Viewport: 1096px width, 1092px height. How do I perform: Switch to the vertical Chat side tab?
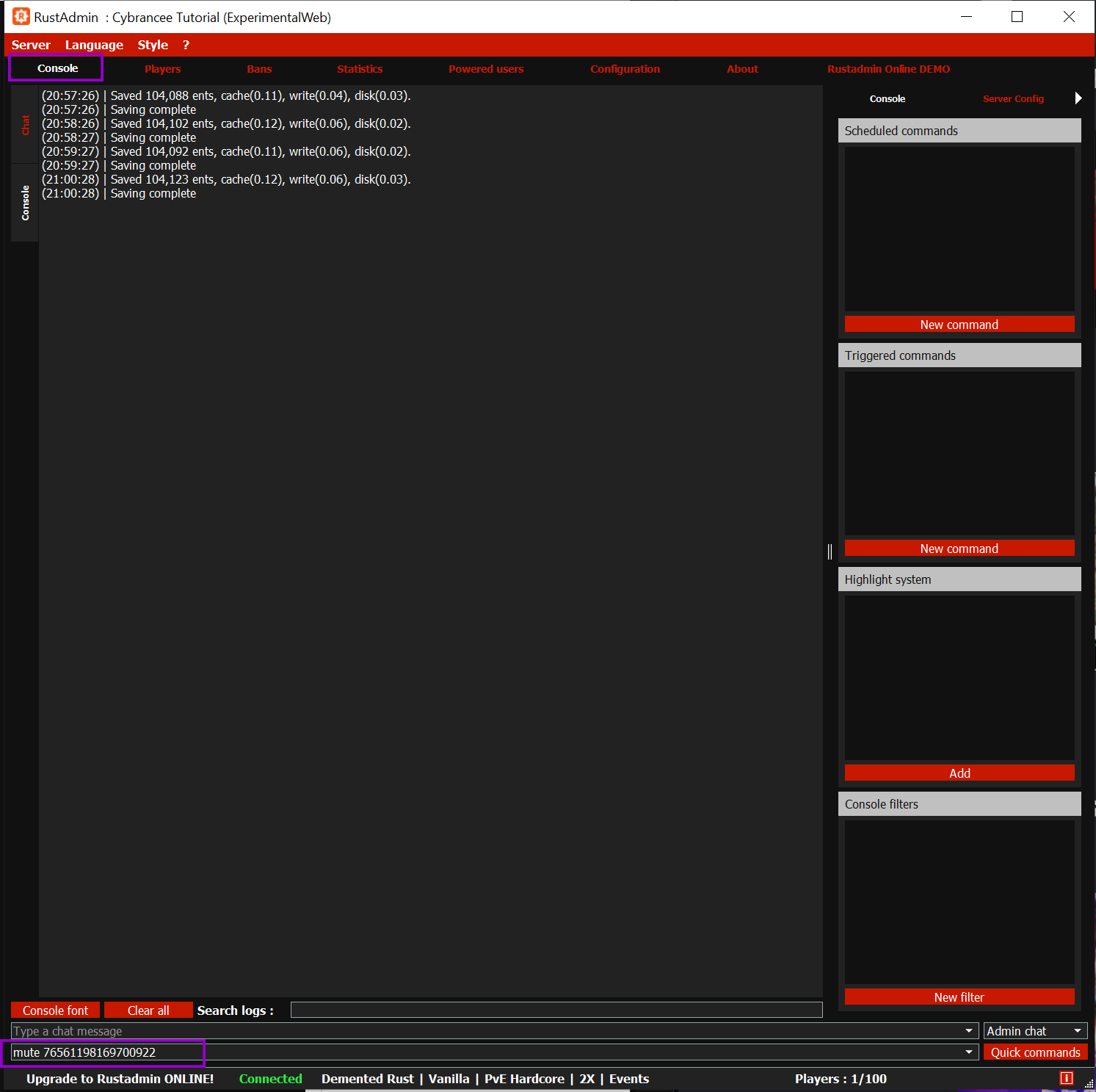click(25, 124)
